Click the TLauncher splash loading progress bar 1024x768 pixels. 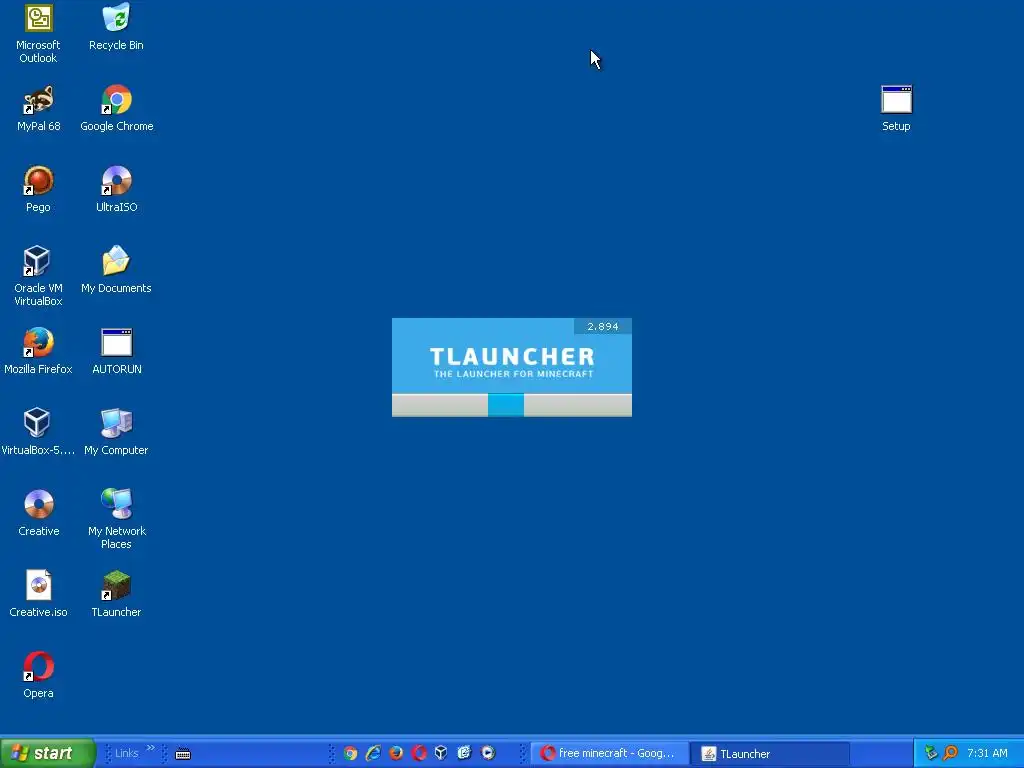(x=512, y=405)
